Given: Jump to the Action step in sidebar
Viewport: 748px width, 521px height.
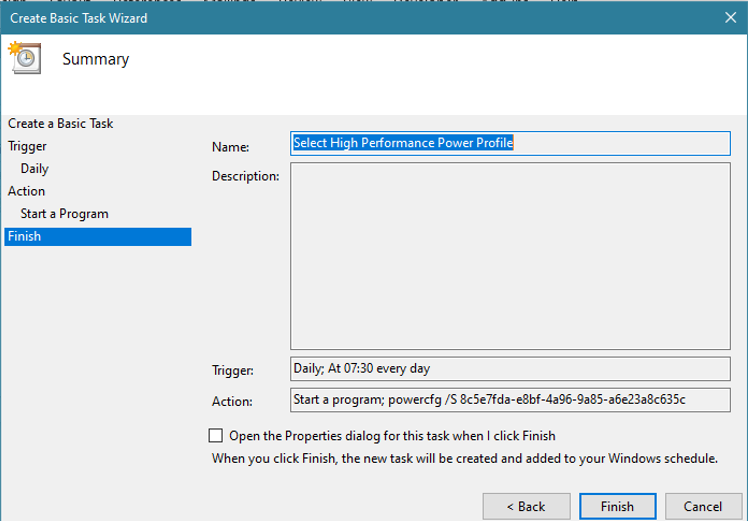Looking at the screenshot, I should tap(26, 191).
